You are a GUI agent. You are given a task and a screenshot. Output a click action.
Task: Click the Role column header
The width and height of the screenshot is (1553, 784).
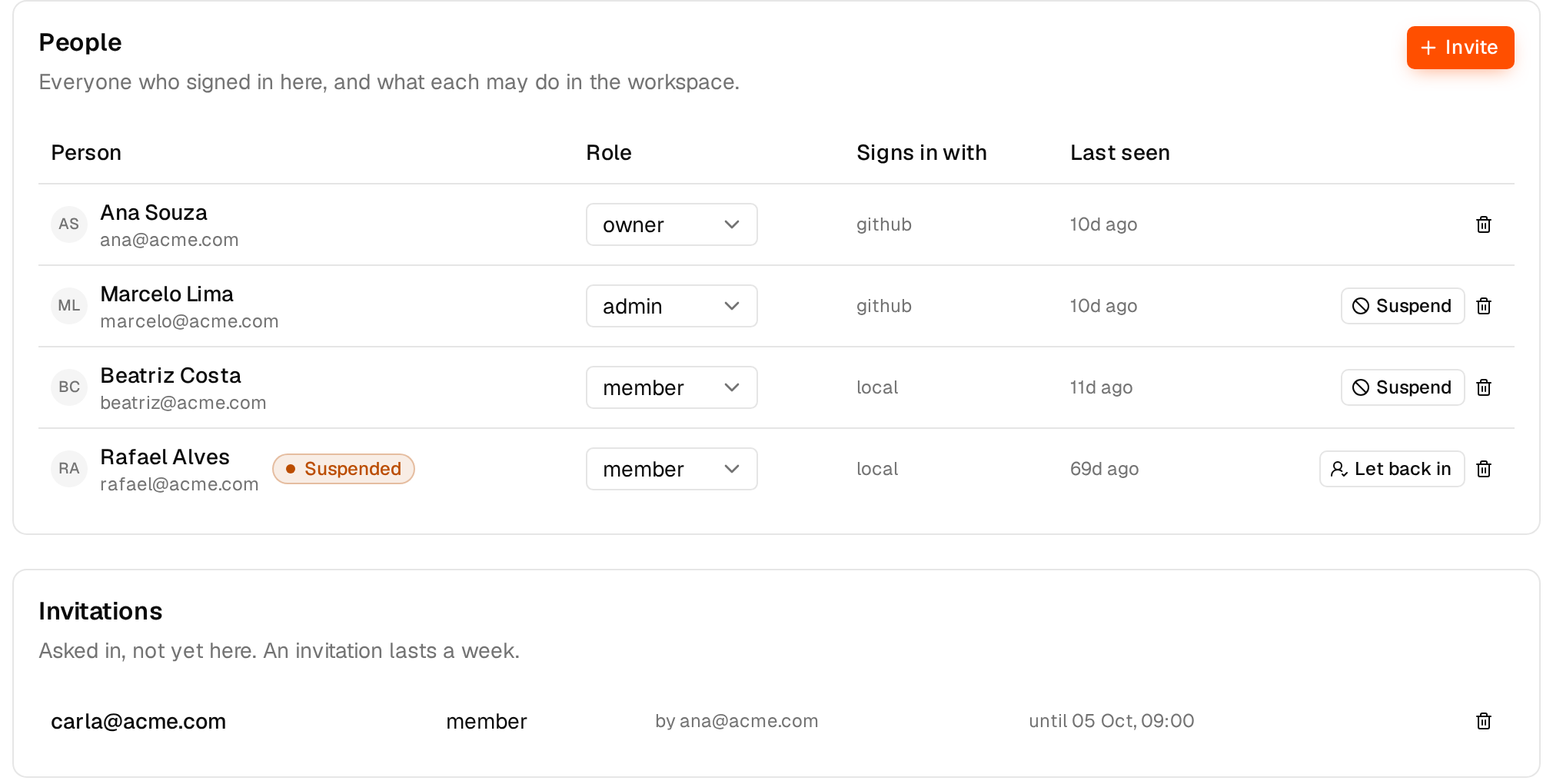(609, 153)
